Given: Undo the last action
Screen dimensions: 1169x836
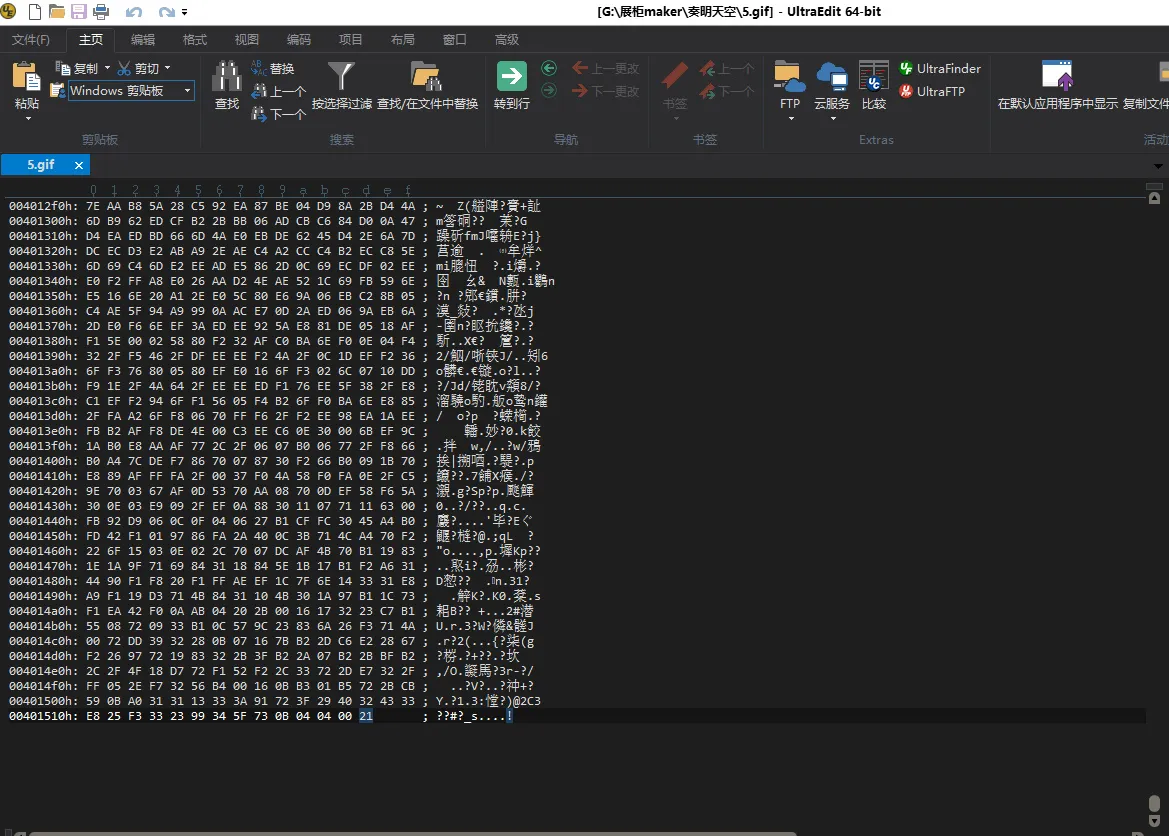Looking at the screenshot, I should [133, 12].
